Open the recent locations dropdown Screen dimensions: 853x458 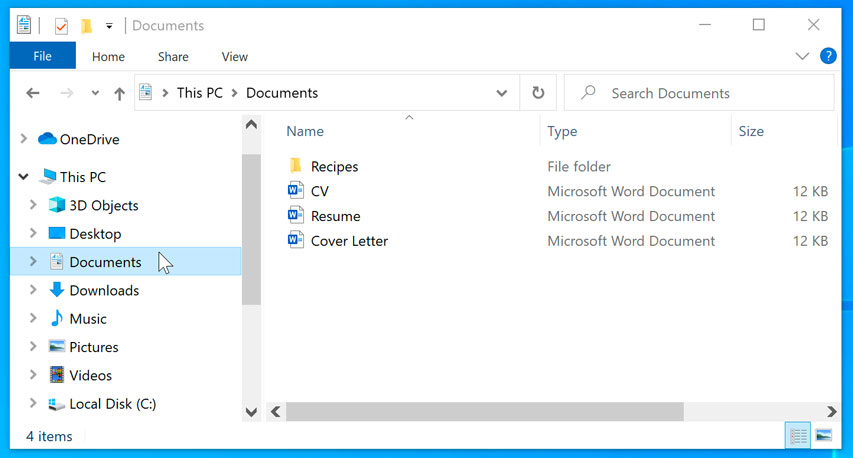tap(95, 93)
